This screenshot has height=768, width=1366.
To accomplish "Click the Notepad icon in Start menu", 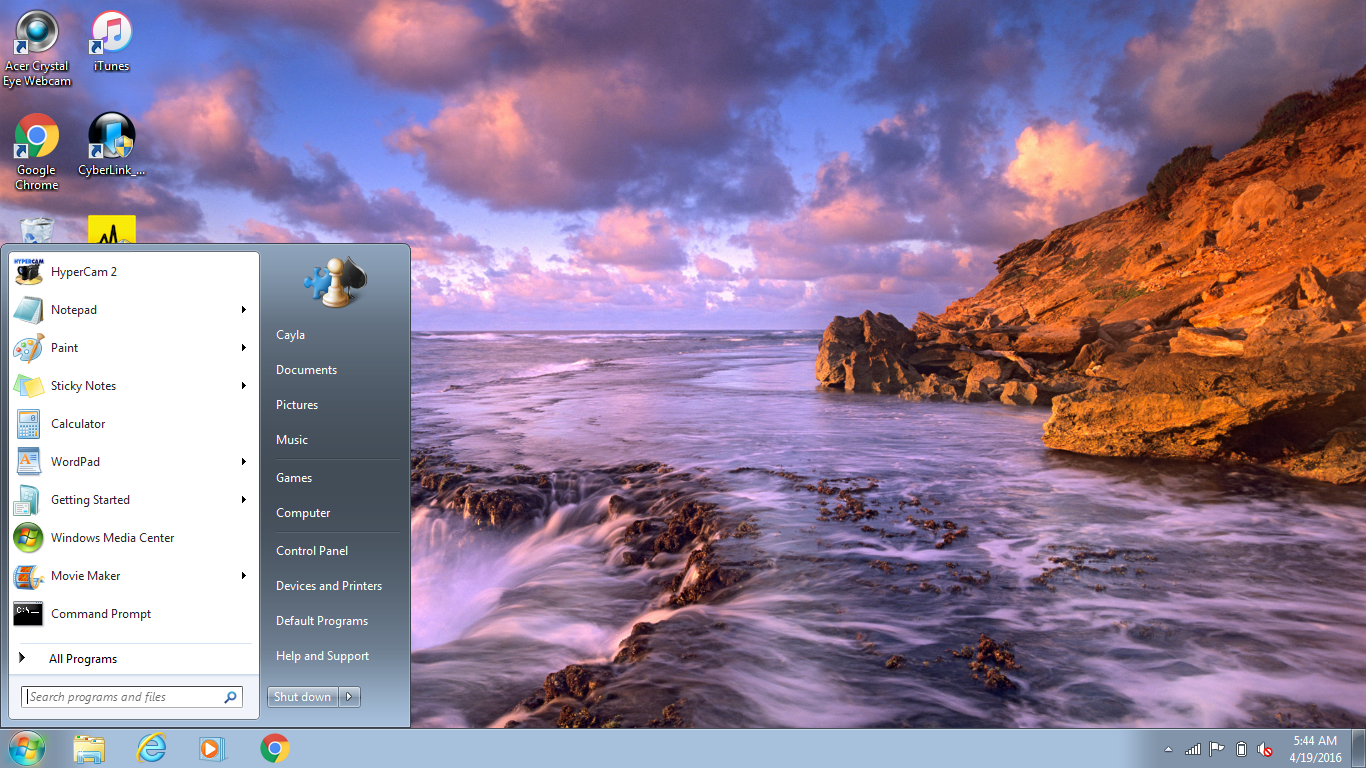I will (28, 310).
